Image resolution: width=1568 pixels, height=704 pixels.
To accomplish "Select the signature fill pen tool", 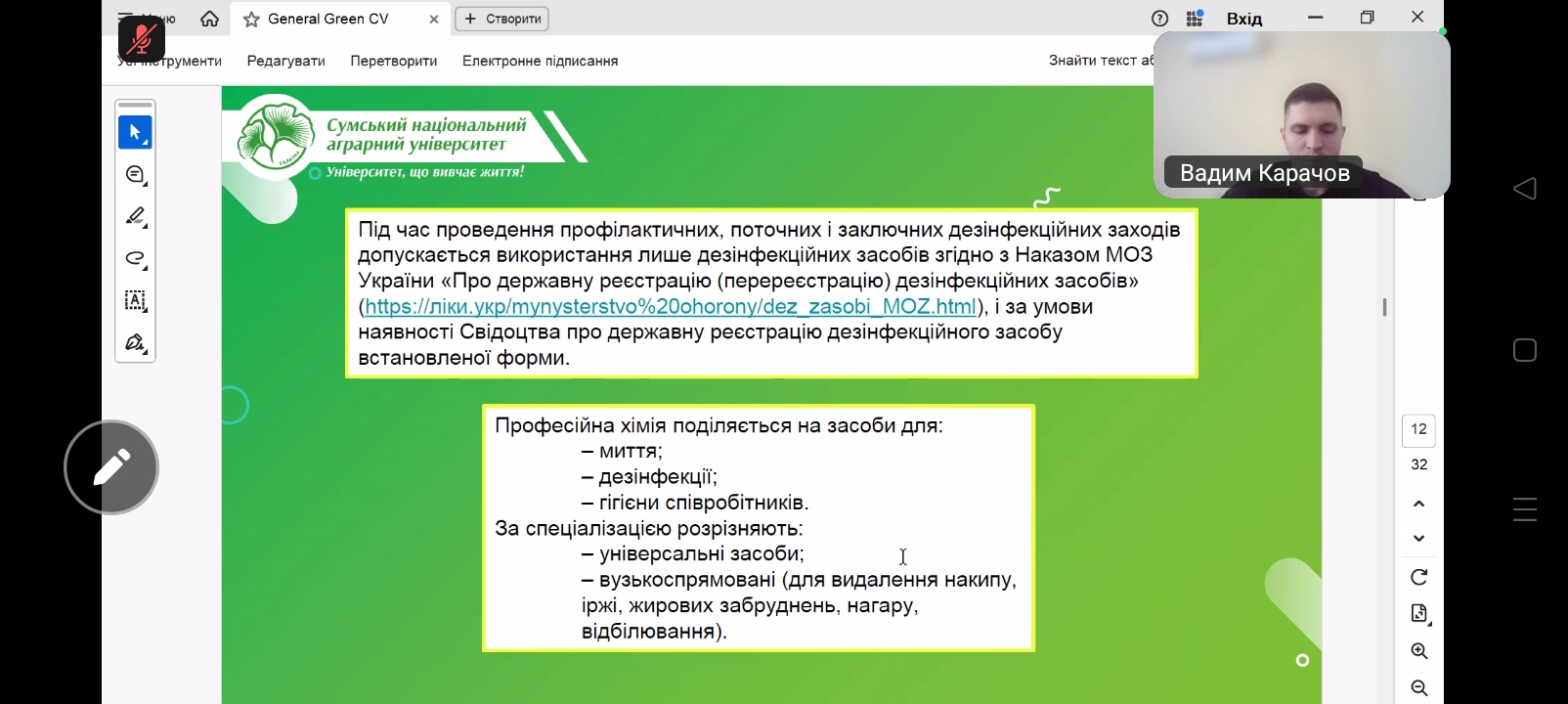I will click(x=135, y=343).
